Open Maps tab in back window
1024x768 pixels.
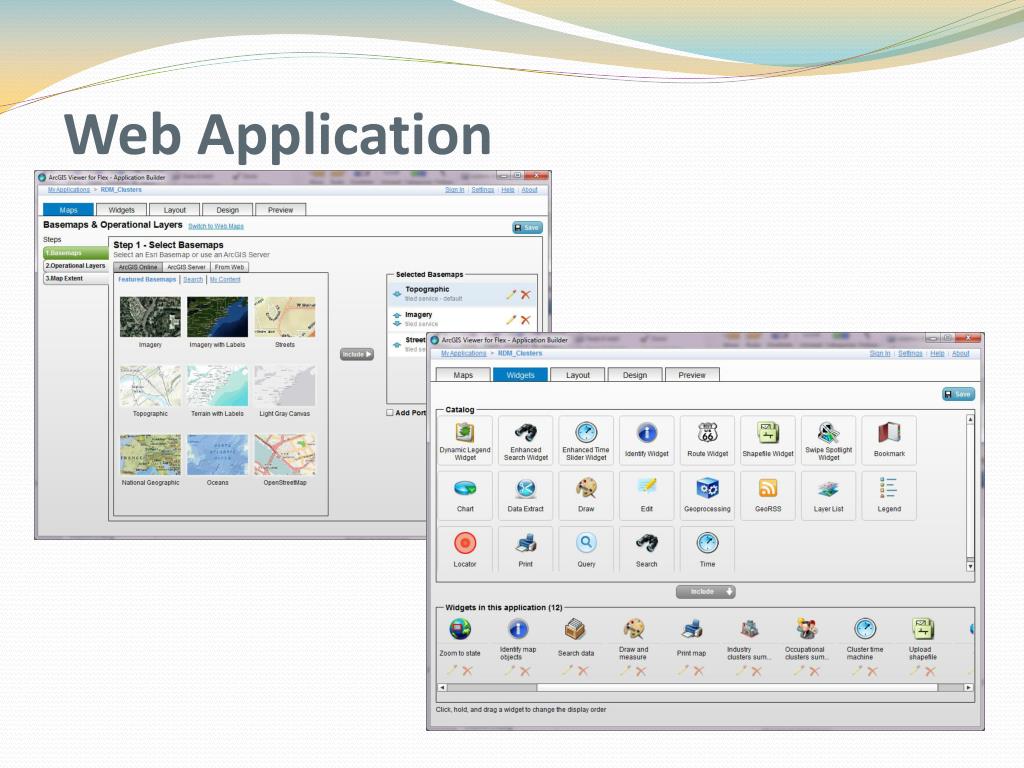[69, 210]
